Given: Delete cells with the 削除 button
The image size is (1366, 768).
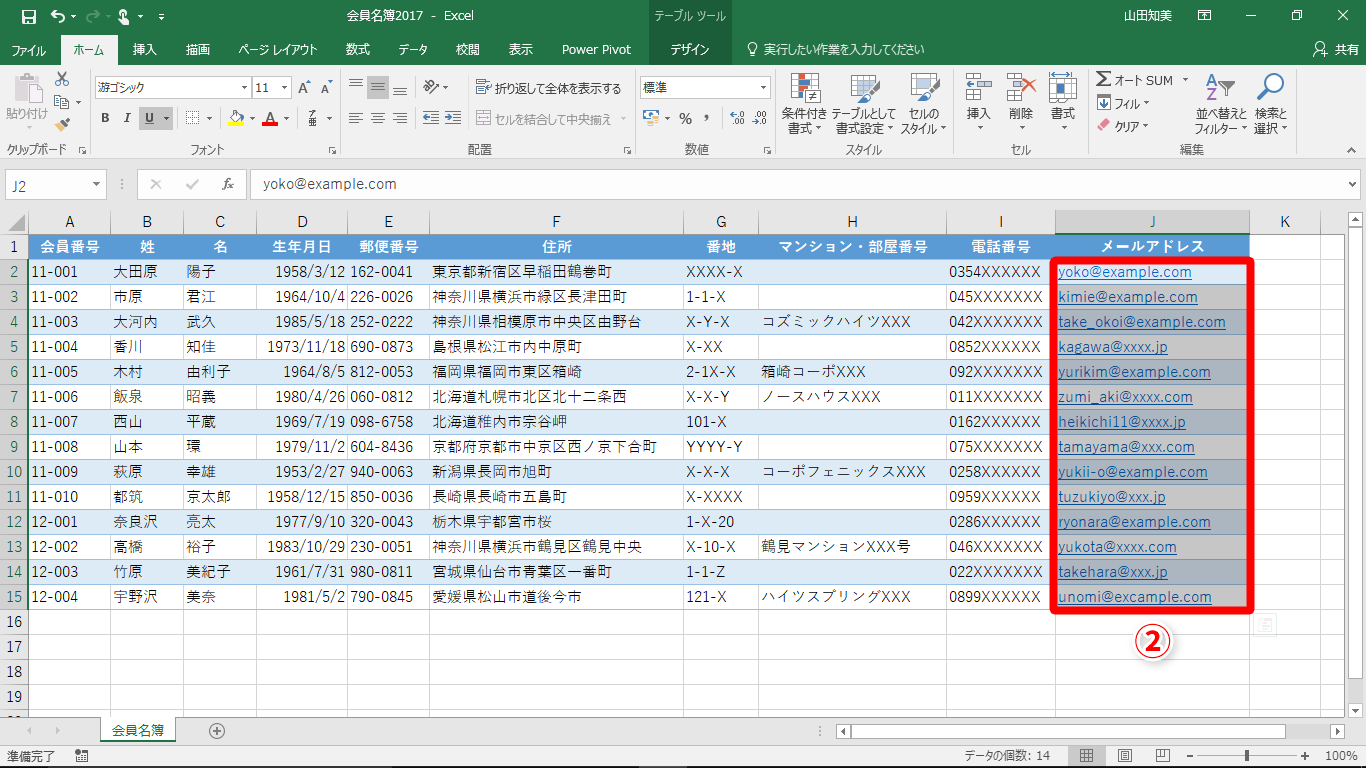Looking at the screenshot, I should coord(1021,104).
